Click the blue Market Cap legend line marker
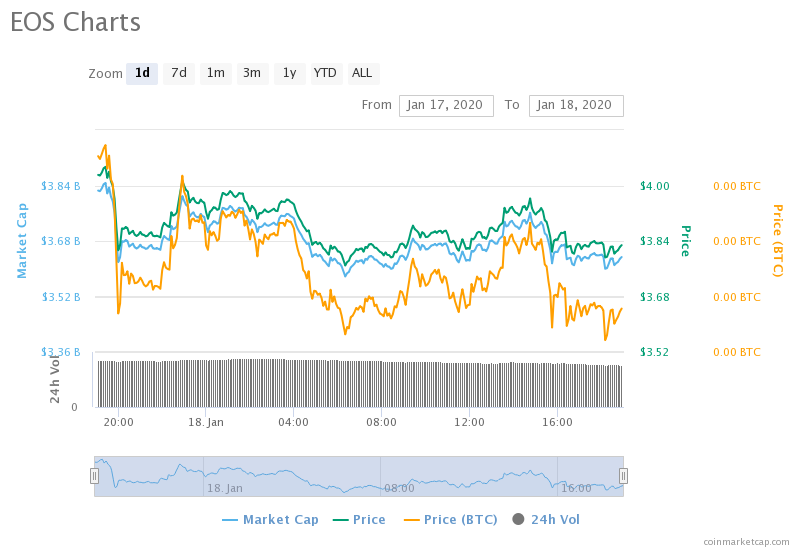This screenshot has height=550, width=800. coord(230,520)
